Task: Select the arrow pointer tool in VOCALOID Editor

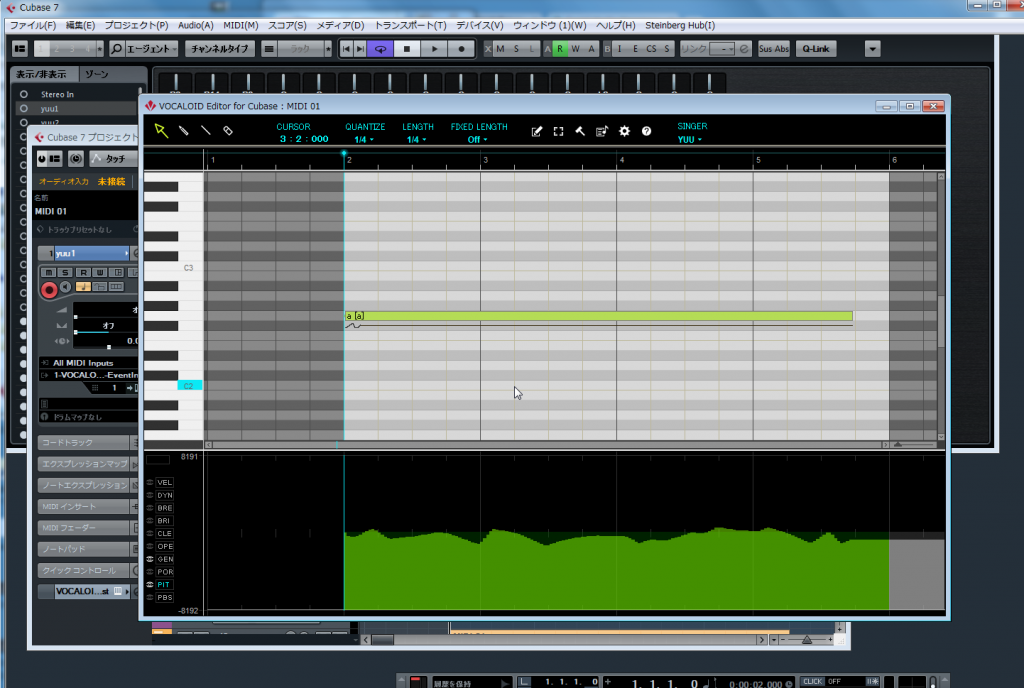Action: point(161,131)
